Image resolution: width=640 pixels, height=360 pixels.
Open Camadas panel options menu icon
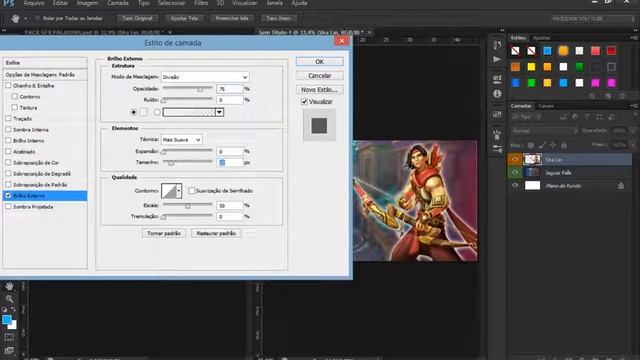coord(634,106)
